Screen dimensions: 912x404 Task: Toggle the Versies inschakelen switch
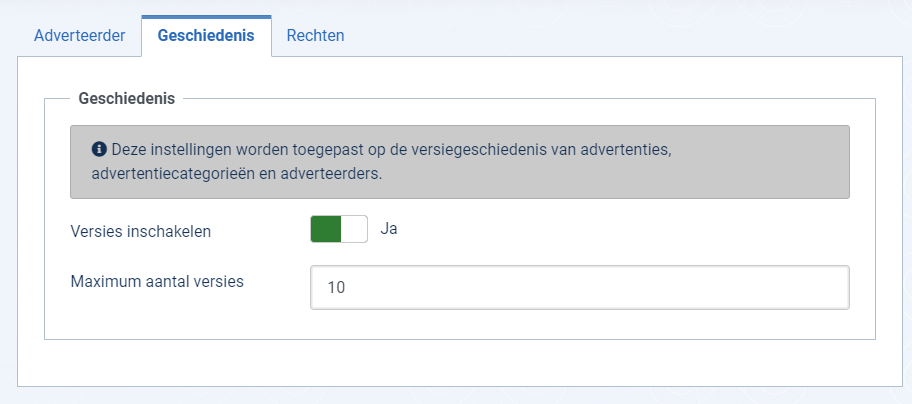[x=339, y=229]
